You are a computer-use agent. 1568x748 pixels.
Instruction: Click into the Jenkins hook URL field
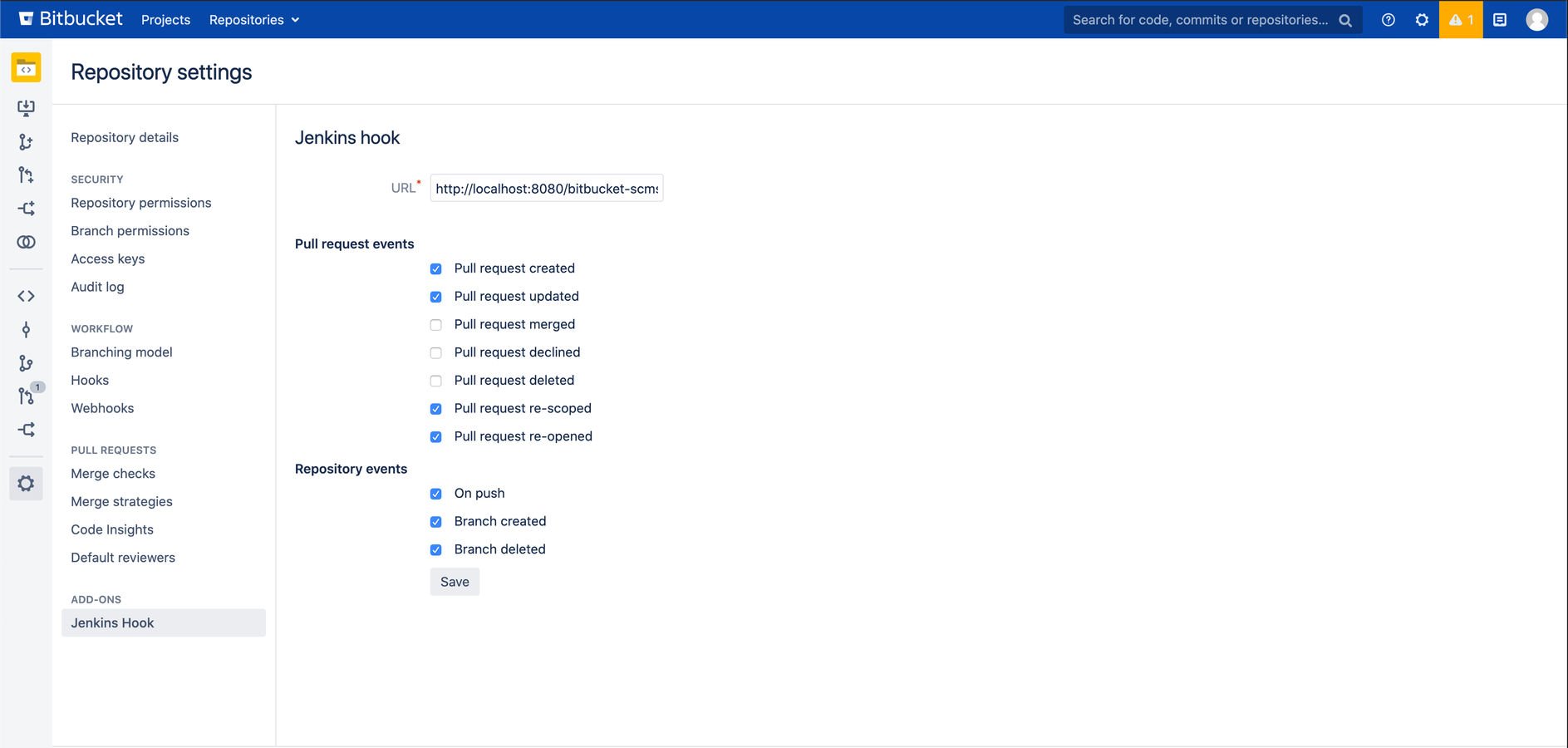pyautogui.click(x=547, y=189)
